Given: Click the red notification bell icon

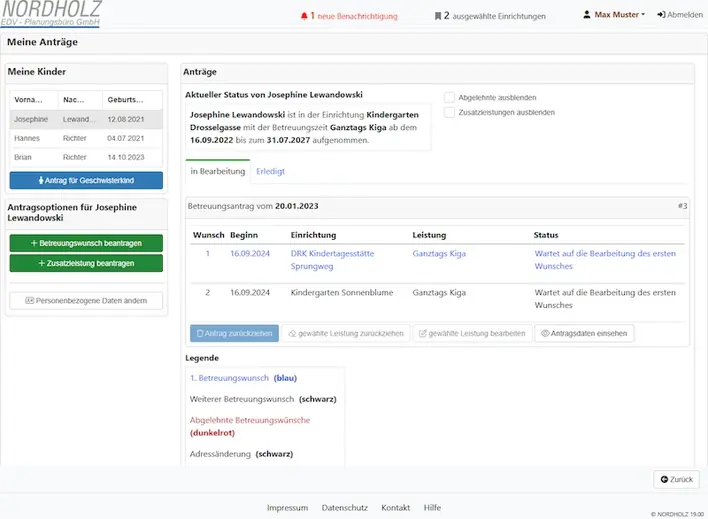Looking at the screenshot, I should click(304, 16).
